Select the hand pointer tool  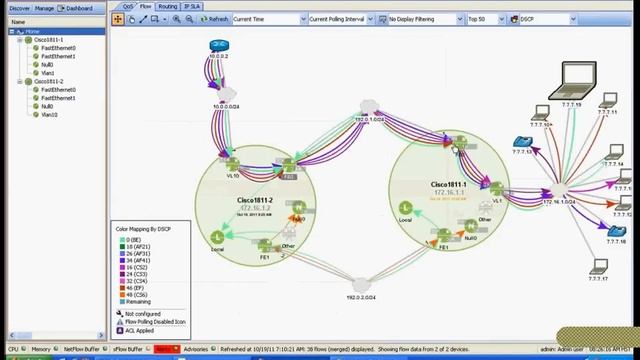[x=131, y=19]
